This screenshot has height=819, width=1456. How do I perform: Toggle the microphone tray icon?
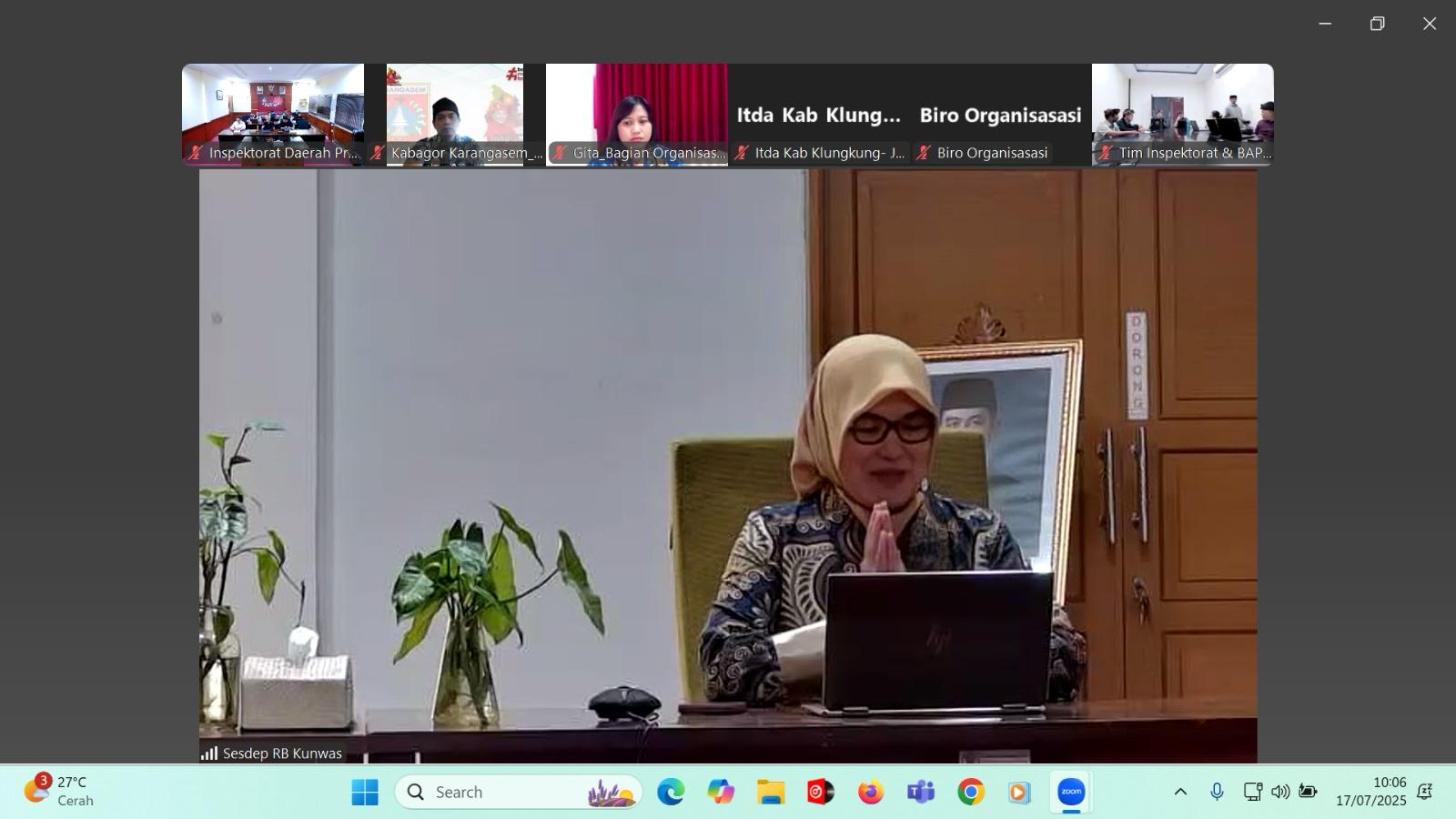tap(1217, 792)
